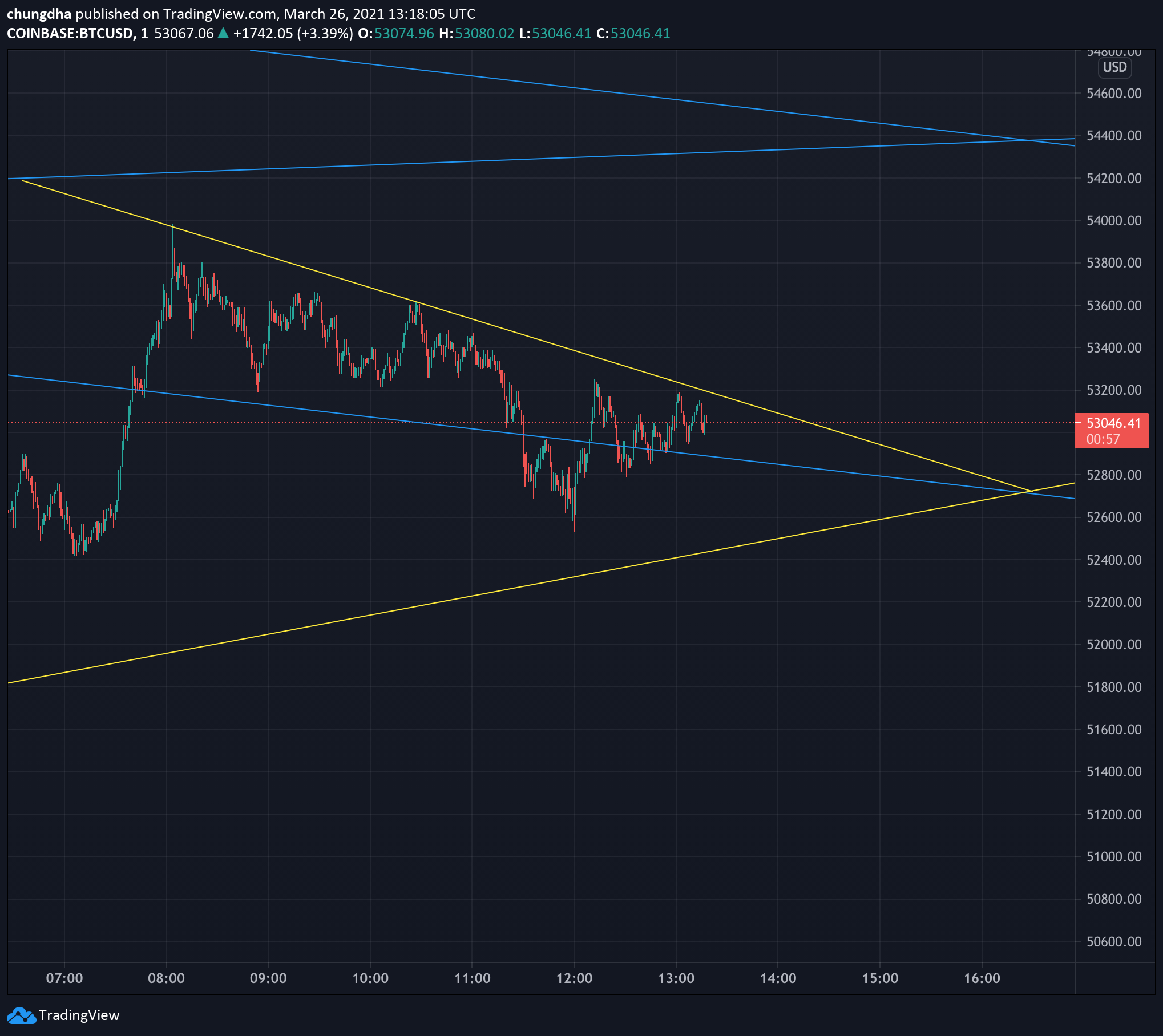1163x1036 pixels.
Task: Click the 10:00 time axis label
Action: click(370, 978)
